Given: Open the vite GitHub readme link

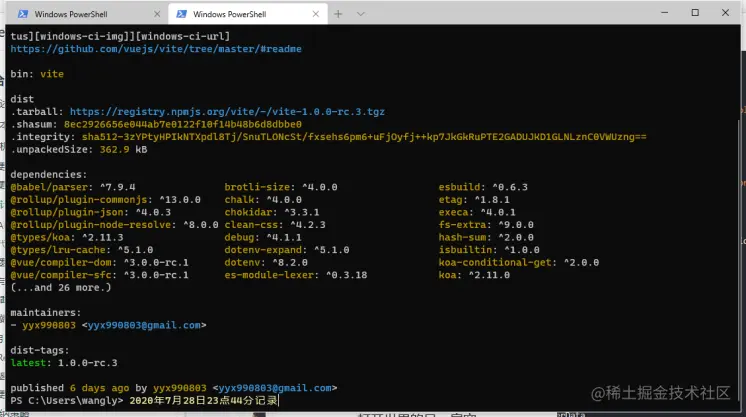Looking at the screenshot, I should point(156,49).
